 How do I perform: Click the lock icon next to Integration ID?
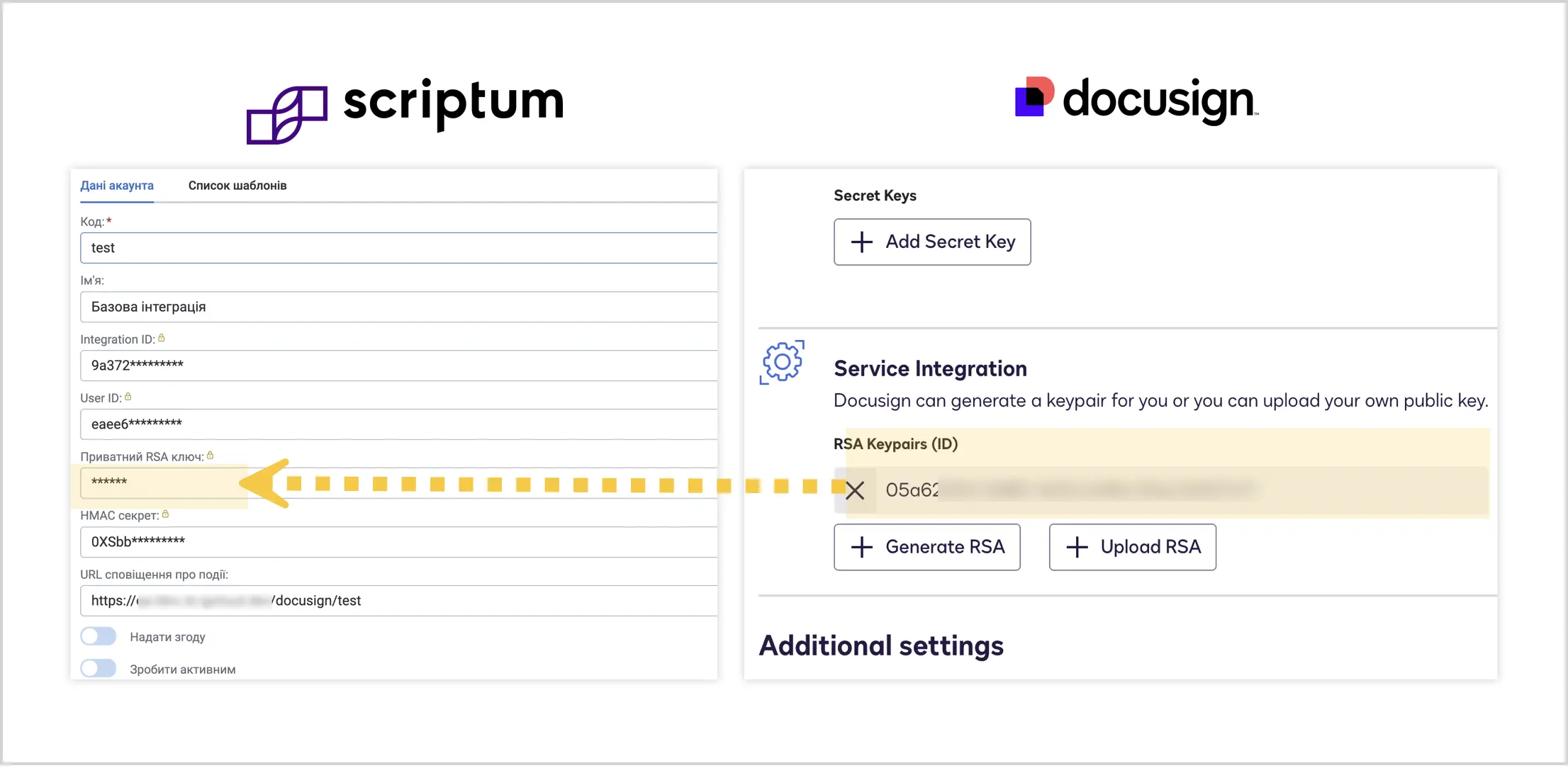point(162,338)
